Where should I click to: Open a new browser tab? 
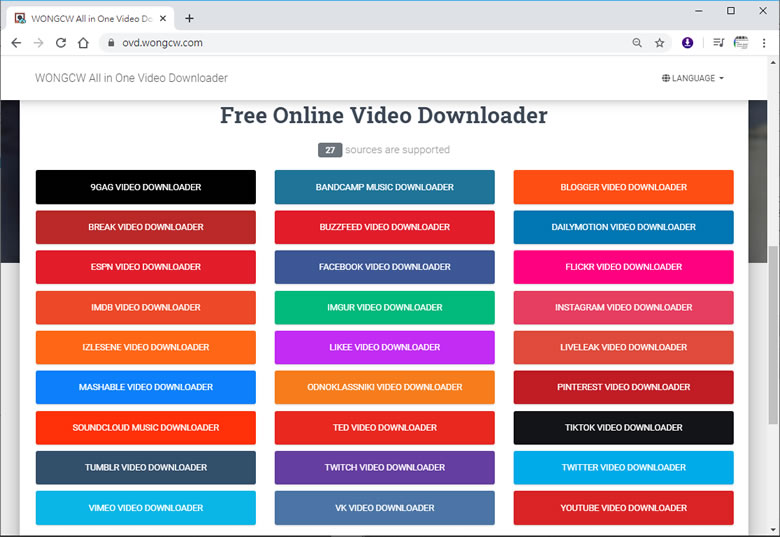pyautogui.click(x=189, y=18)
